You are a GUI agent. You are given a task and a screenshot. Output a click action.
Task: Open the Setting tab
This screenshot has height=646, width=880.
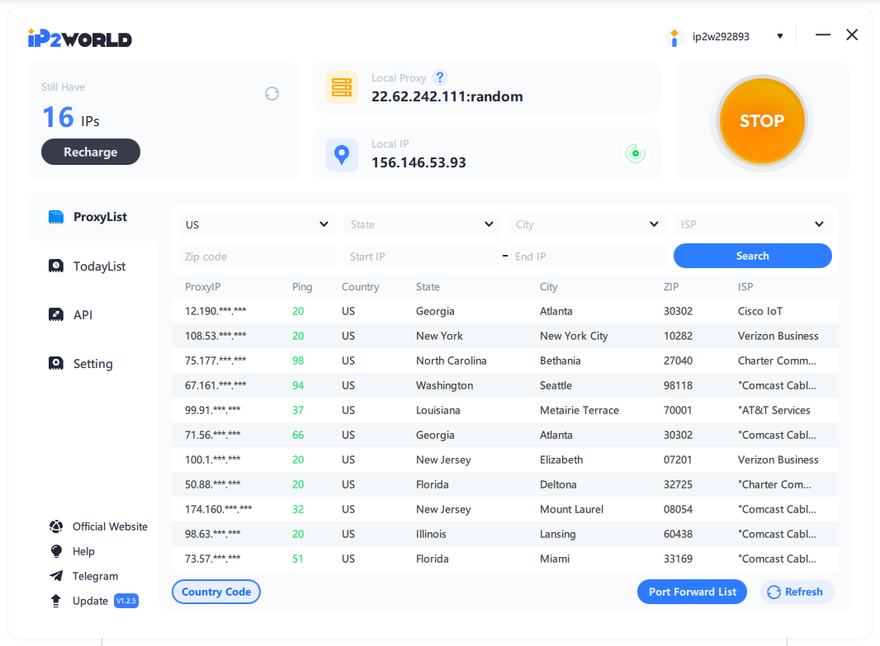point(92,364)
